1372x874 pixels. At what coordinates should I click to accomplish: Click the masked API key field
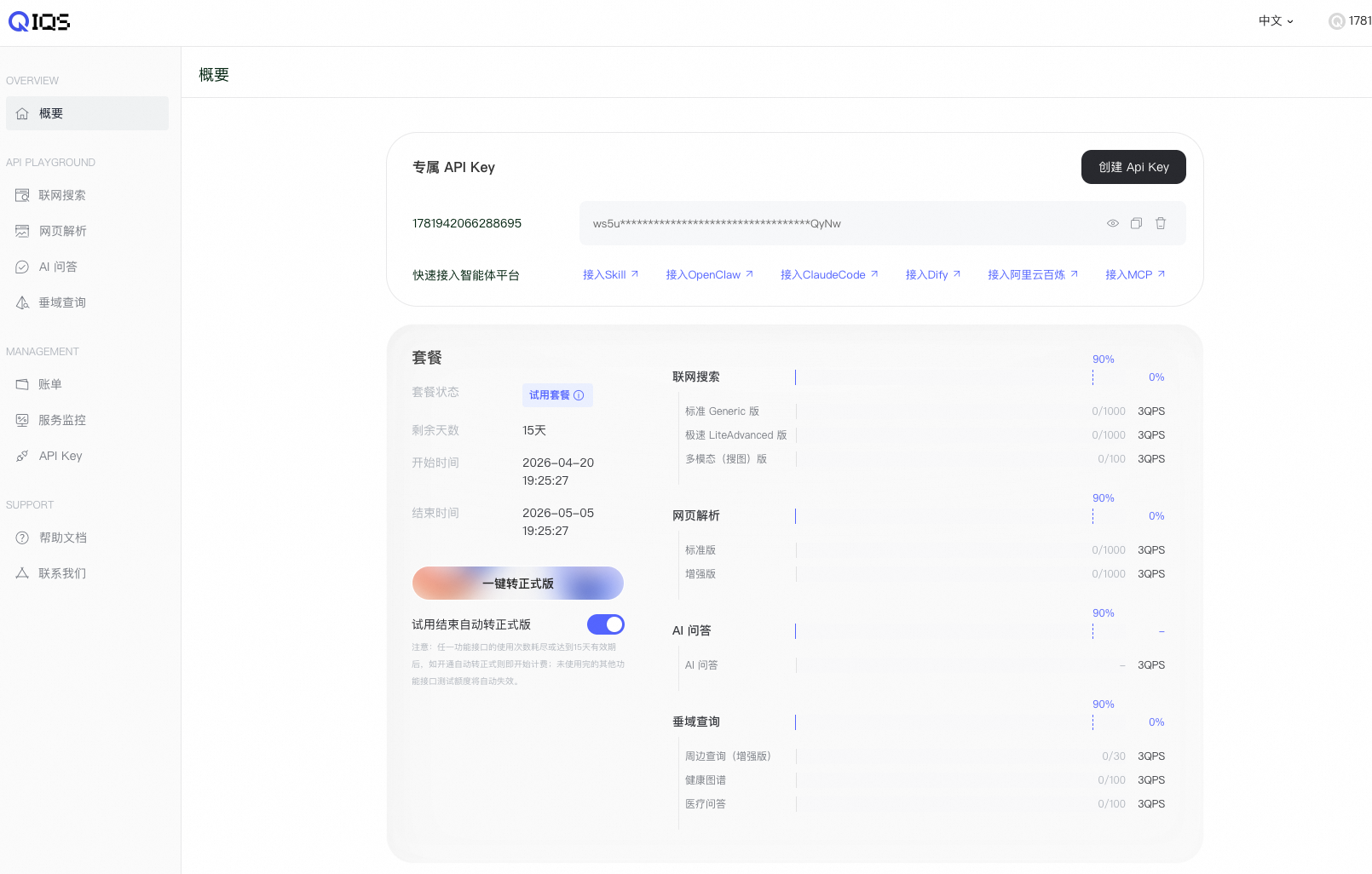coord(883,223)
